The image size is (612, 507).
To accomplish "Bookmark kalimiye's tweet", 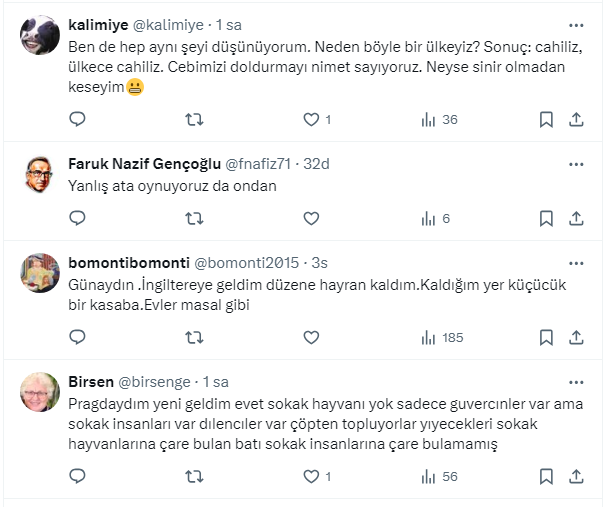I will 546,120.
